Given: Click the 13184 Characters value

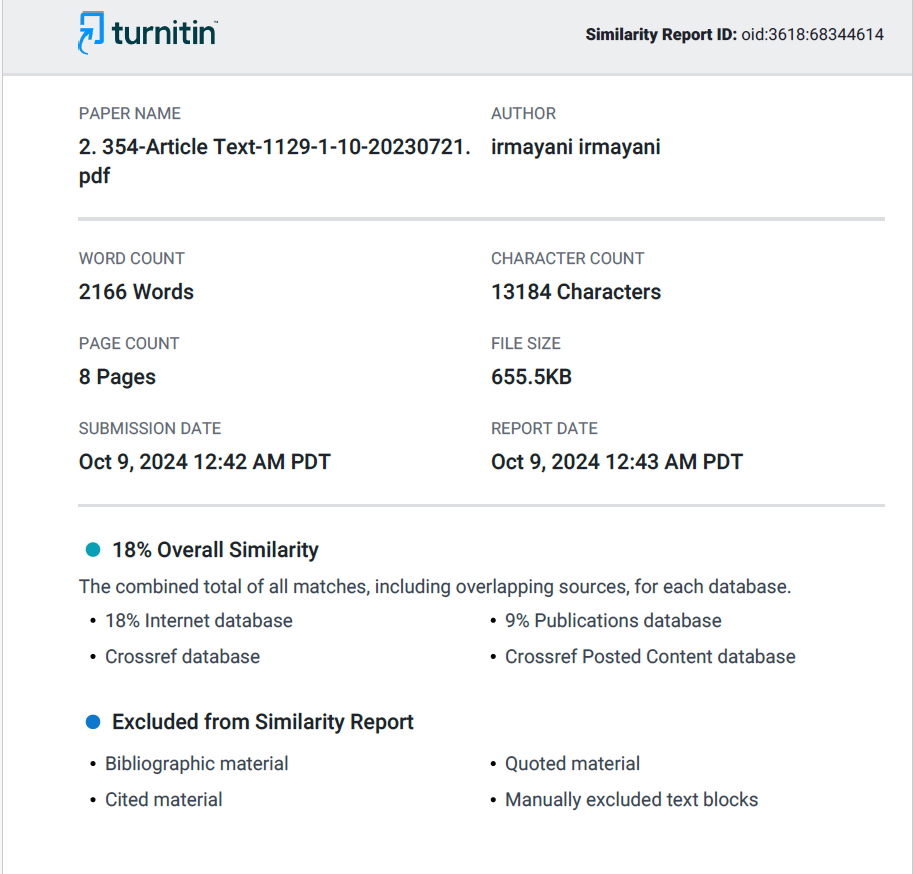Looking at the screenshot, I should [576, 292].
